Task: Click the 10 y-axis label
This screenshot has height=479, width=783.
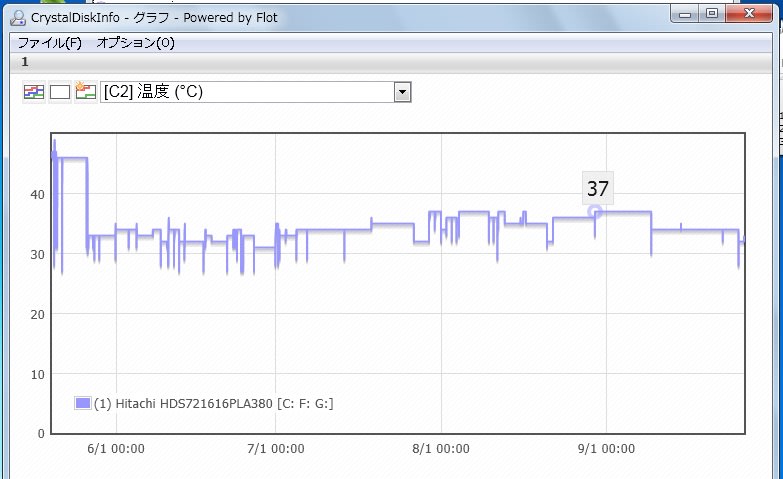Action: click(x=37, y=375)
